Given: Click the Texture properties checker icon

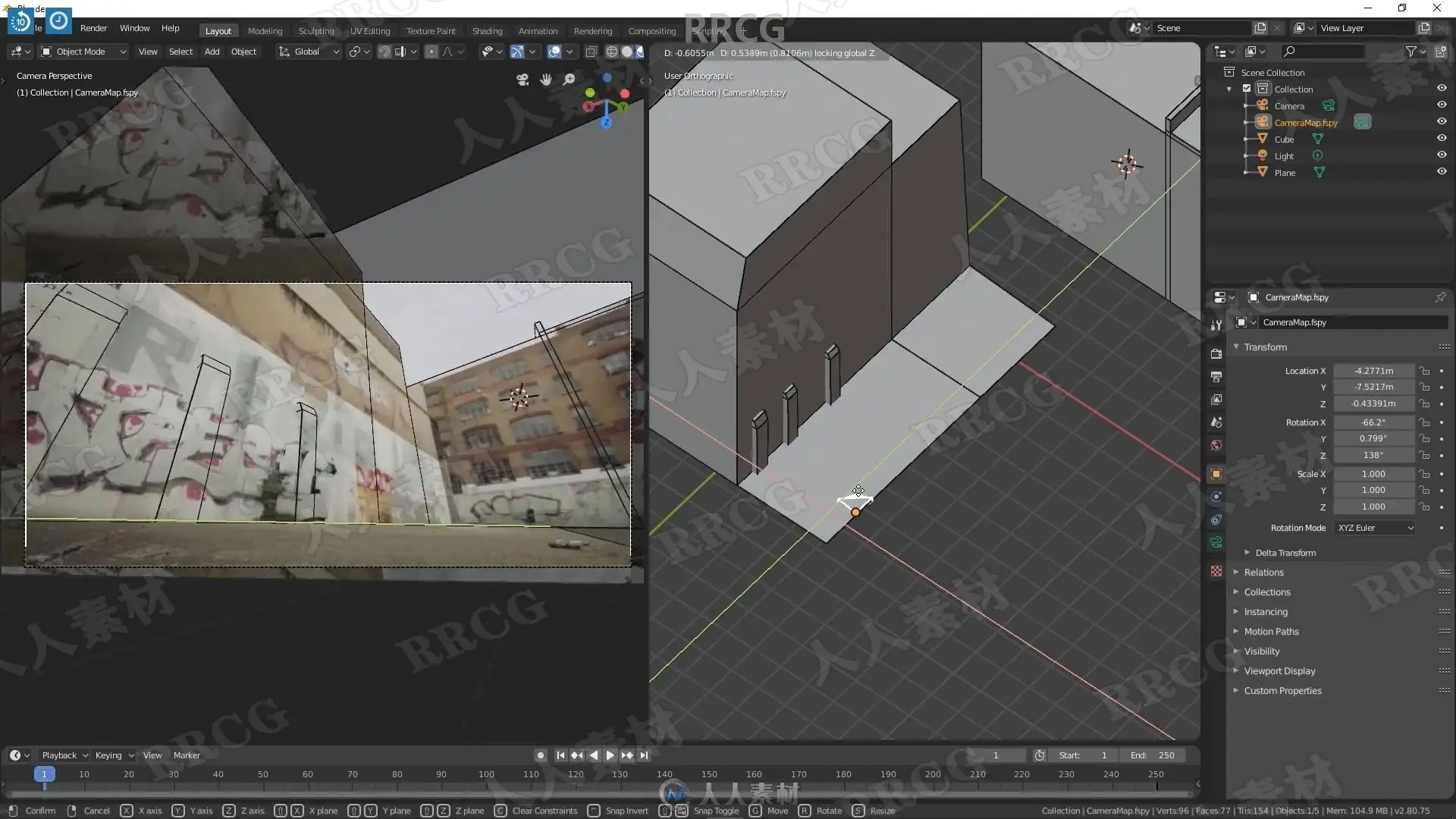Looking at the screenshot, I should 1216,571.
